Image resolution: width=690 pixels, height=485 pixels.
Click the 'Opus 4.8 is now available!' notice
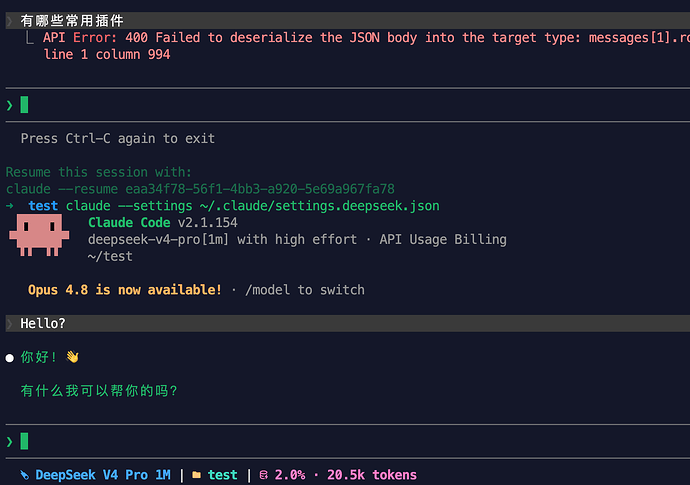pos(125,290)
